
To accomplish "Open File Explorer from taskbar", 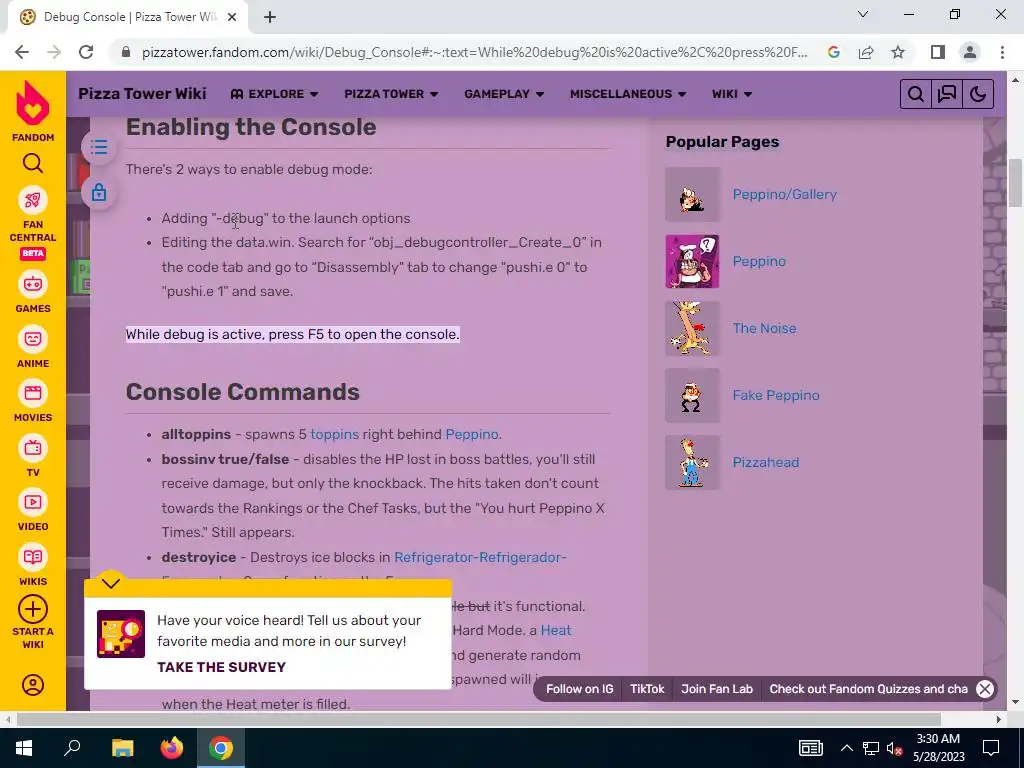I will click(x=122, y=748).
